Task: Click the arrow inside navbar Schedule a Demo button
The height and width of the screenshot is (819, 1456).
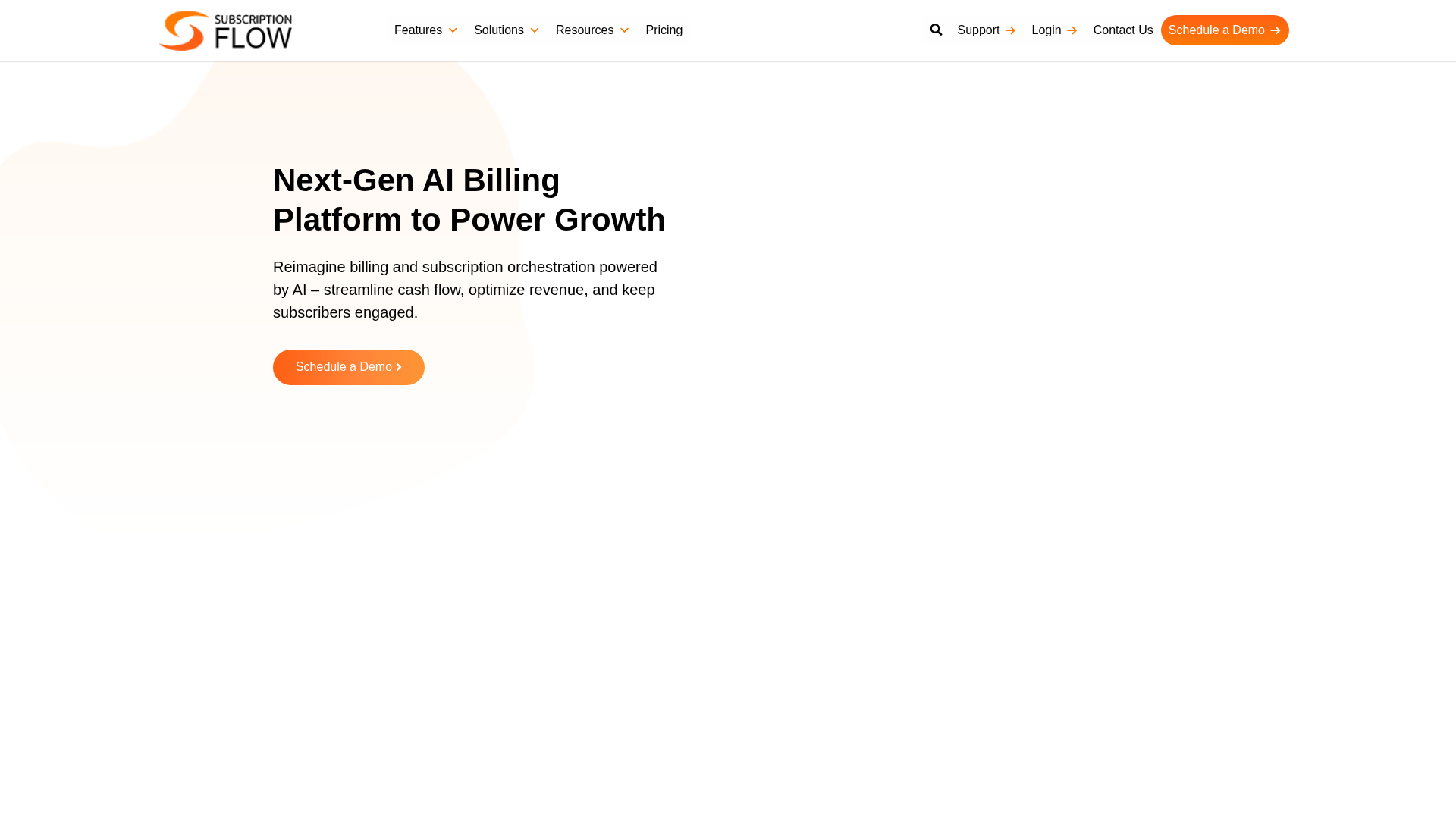Action: coord(1276,30)
